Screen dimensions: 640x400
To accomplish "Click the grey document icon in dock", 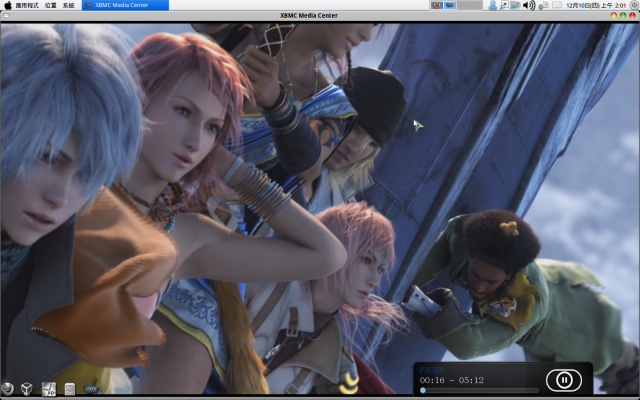I will tap(70, 389).
